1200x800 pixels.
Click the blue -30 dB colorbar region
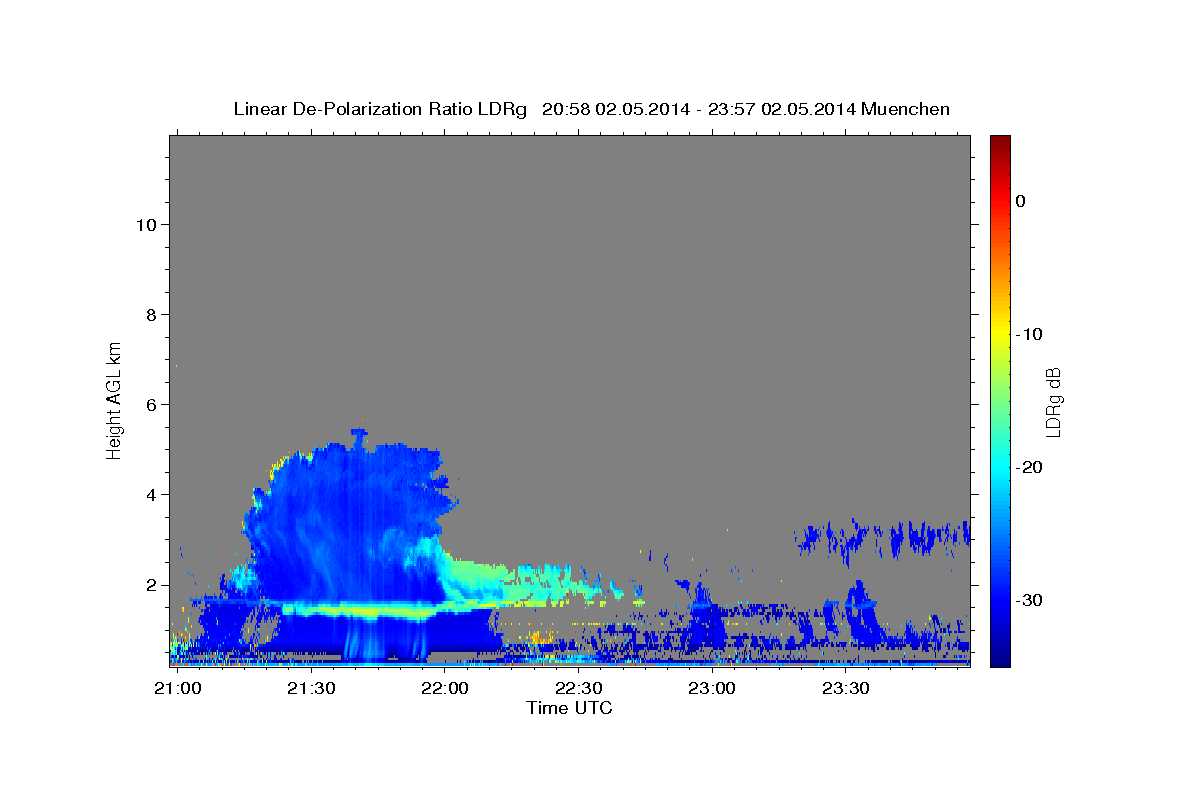pos(1000,600)
